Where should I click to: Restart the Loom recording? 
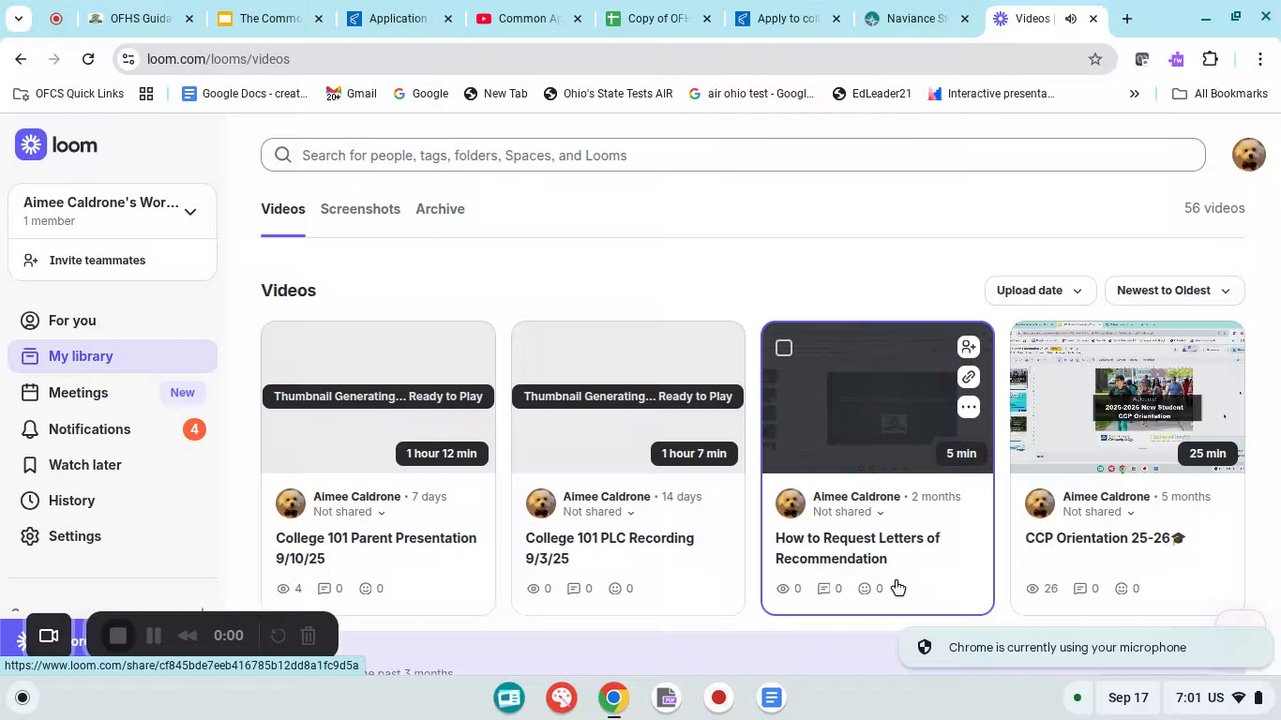coord(278,636)
